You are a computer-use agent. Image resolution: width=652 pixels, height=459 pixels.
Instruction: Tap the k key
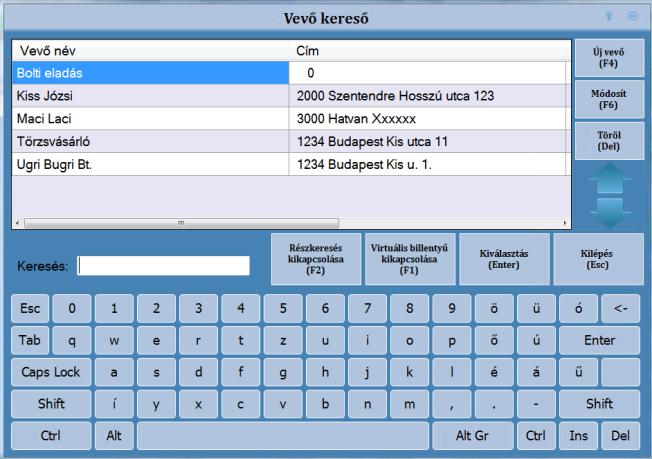click(410, 372)
